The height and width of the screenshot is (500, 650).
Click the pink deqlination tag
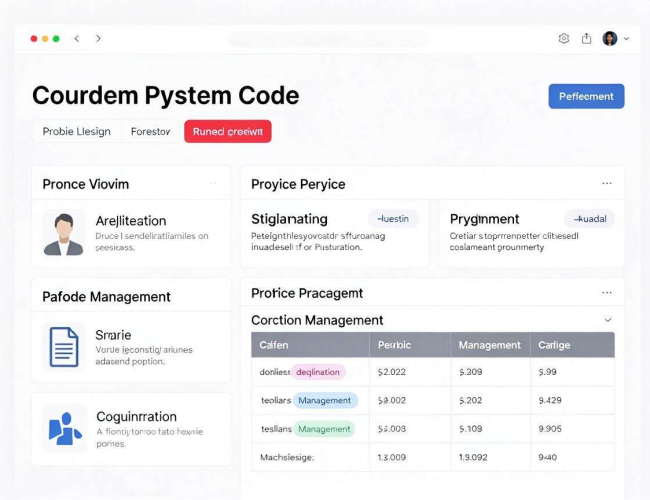[x=318, y=372]
